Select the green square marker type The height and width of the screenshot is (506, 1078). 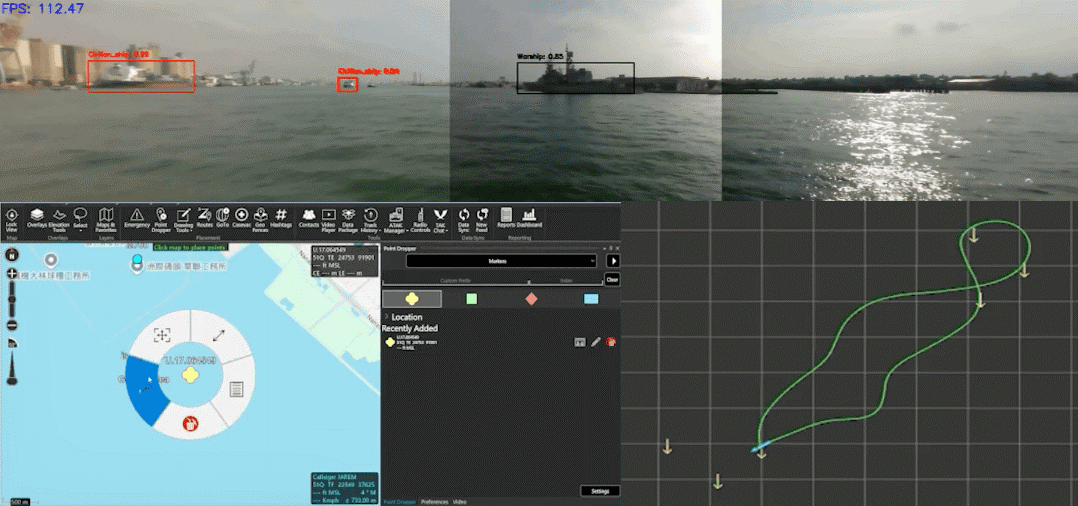472,299
